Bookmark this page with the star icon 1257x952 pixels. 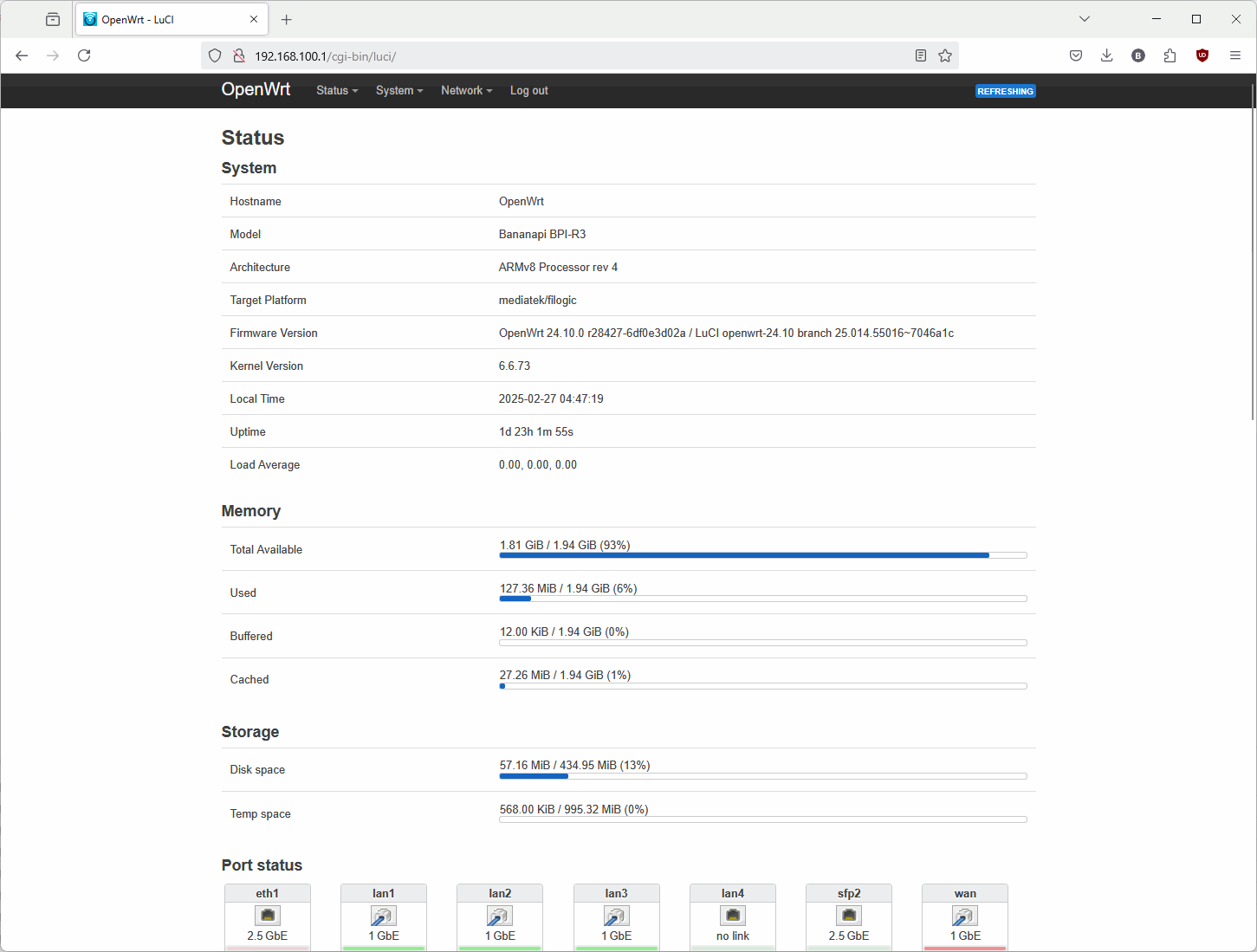[945, 55]
